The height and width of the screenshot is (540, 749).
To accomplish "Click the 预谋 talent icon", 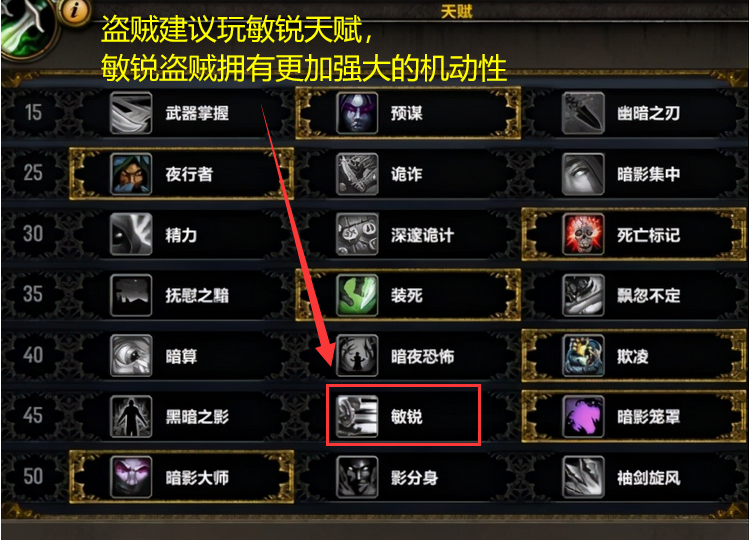I will [357, 113].
